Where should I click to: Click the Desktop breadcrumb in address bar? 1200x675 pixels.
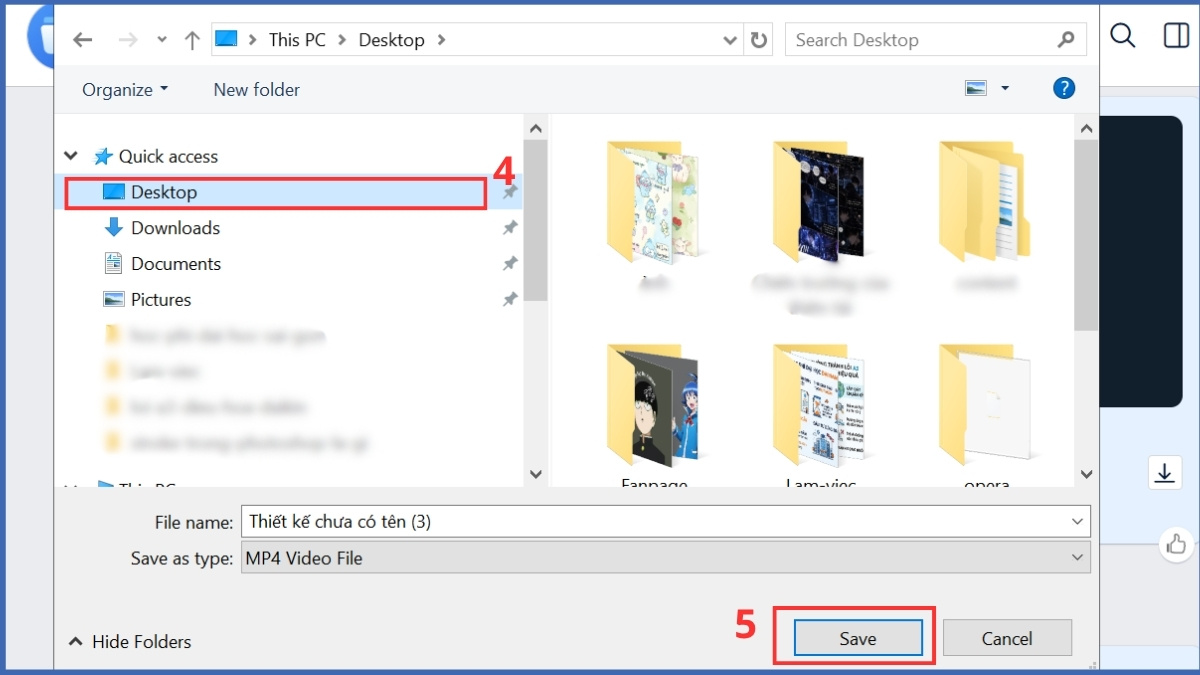[x=391, y=40]
